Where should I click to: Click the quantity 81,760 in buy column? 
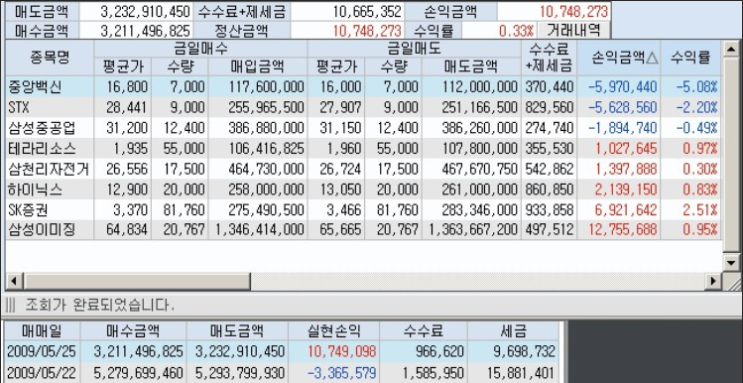(x=184, y=210)
